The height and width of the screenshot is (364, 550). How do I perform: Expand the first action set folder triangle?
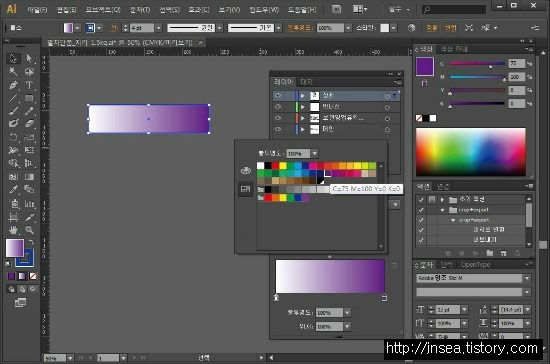(442, 200)
